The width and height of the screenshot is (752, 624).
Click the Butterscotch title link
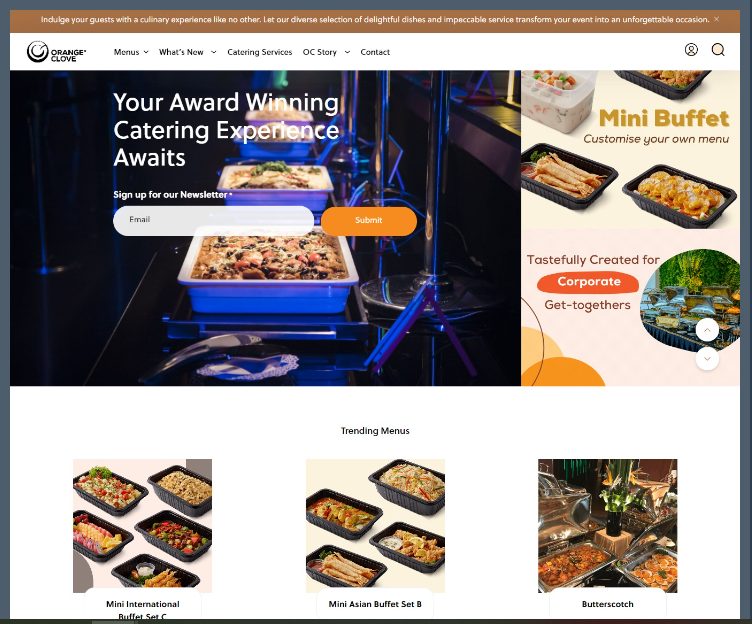[x=608, y=604]
